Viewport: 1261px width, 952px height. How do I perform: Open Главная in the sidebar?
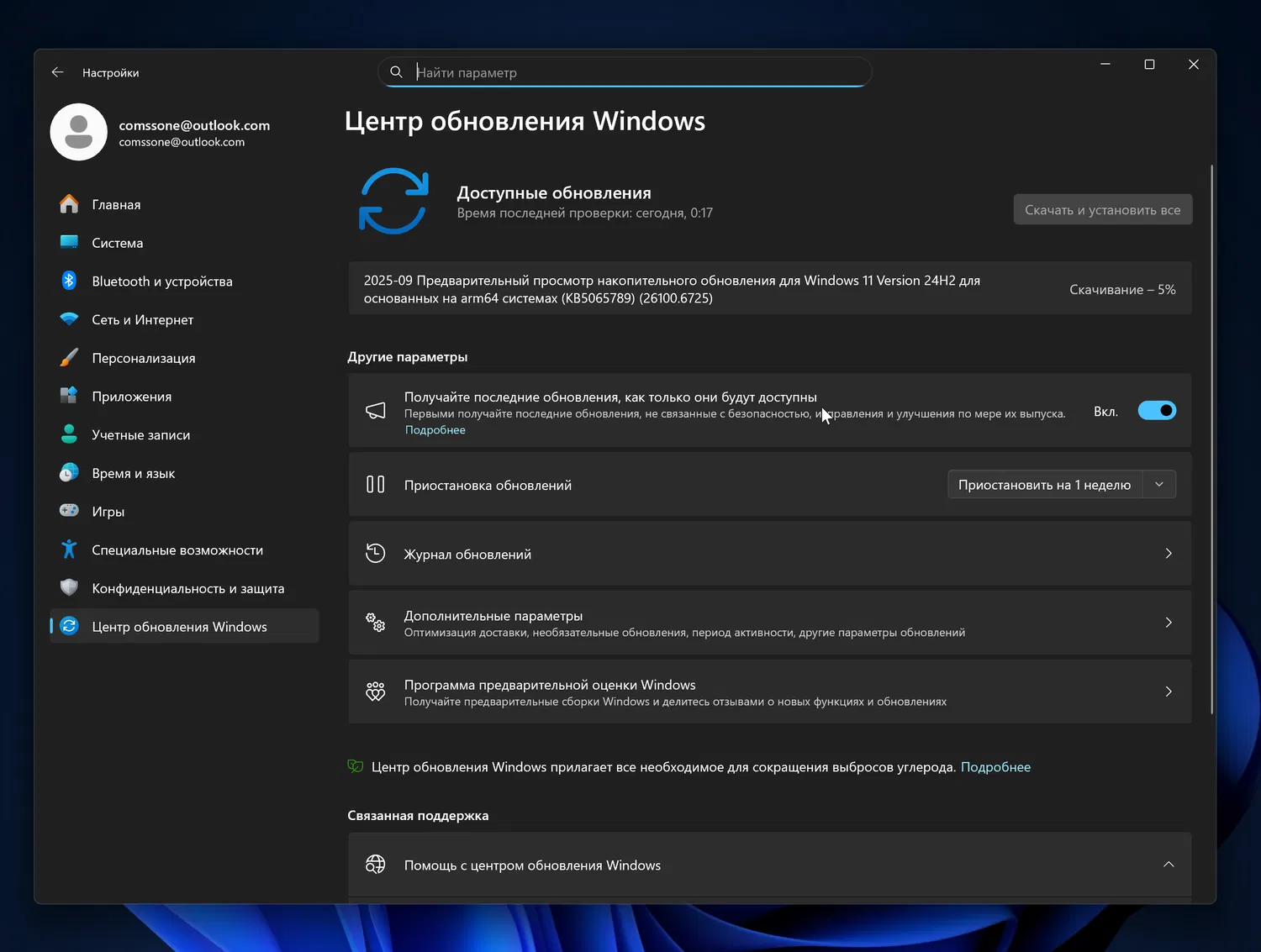tap(184, 204)
